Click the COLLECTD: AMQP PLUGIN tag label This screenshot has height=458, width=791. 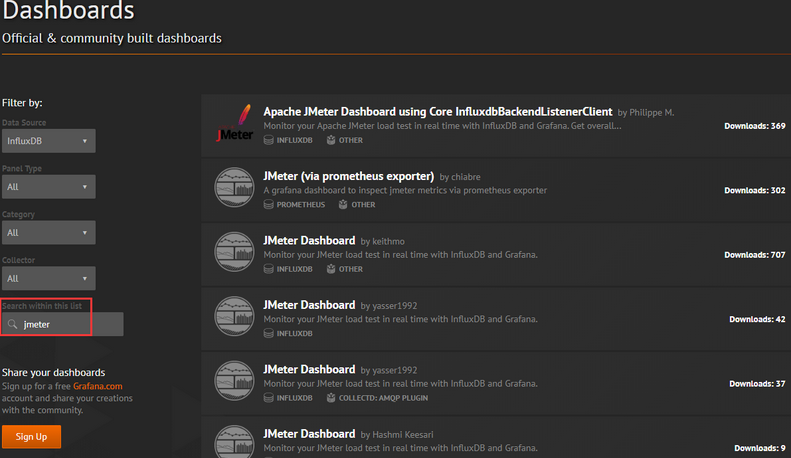pyautogui.click(x=383, y=398)
